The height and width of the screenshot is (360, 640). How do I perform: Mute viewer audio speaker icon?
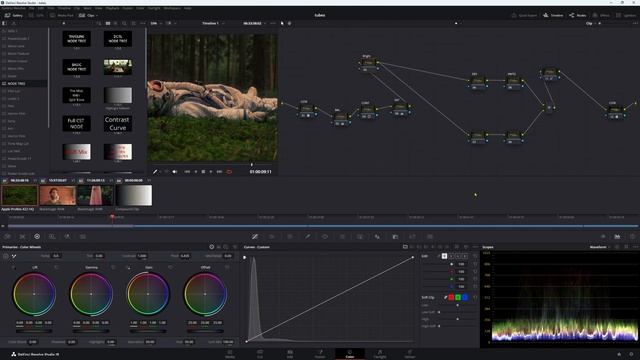click(175, 172)
